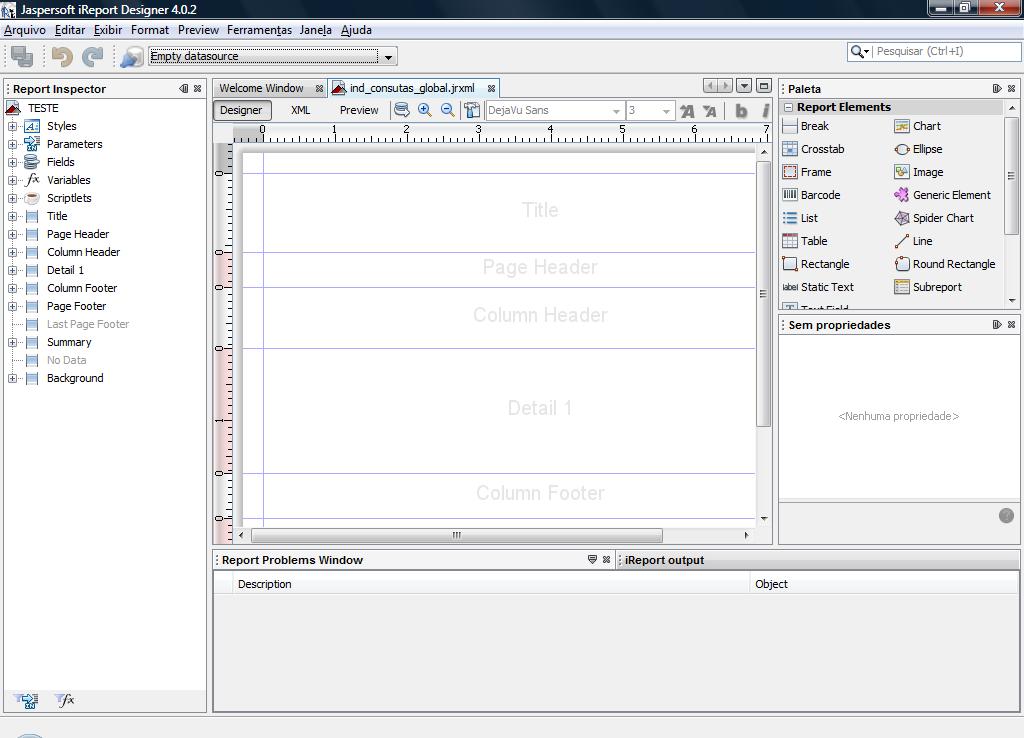The width and height of the screenshot is (1024, 738).
Task: Maximize the editor window area
Action: (x=763, y=86)
